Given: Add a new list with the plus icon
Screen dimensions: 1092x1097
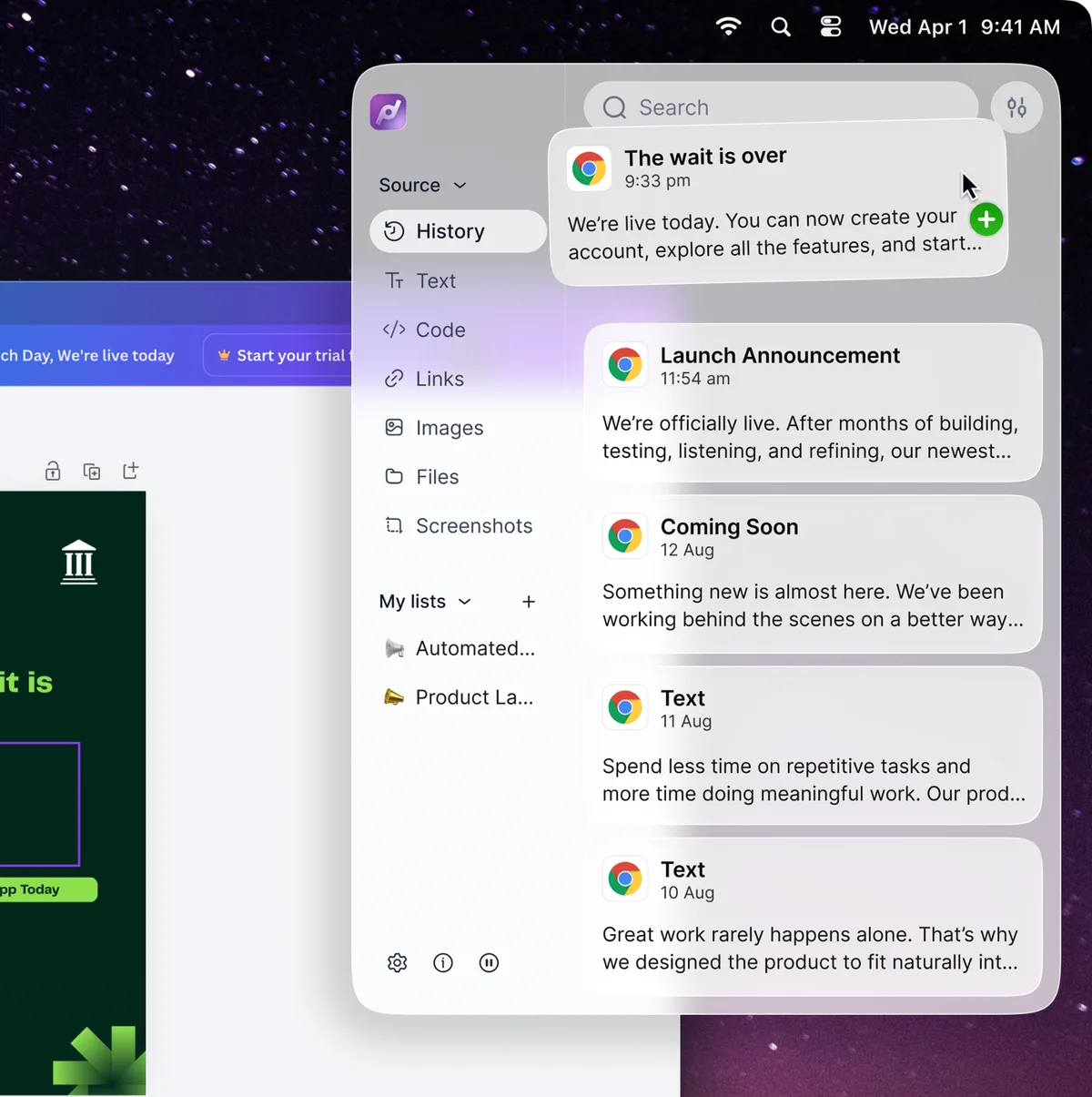Looking at the screenshot, I should (529, 602).
